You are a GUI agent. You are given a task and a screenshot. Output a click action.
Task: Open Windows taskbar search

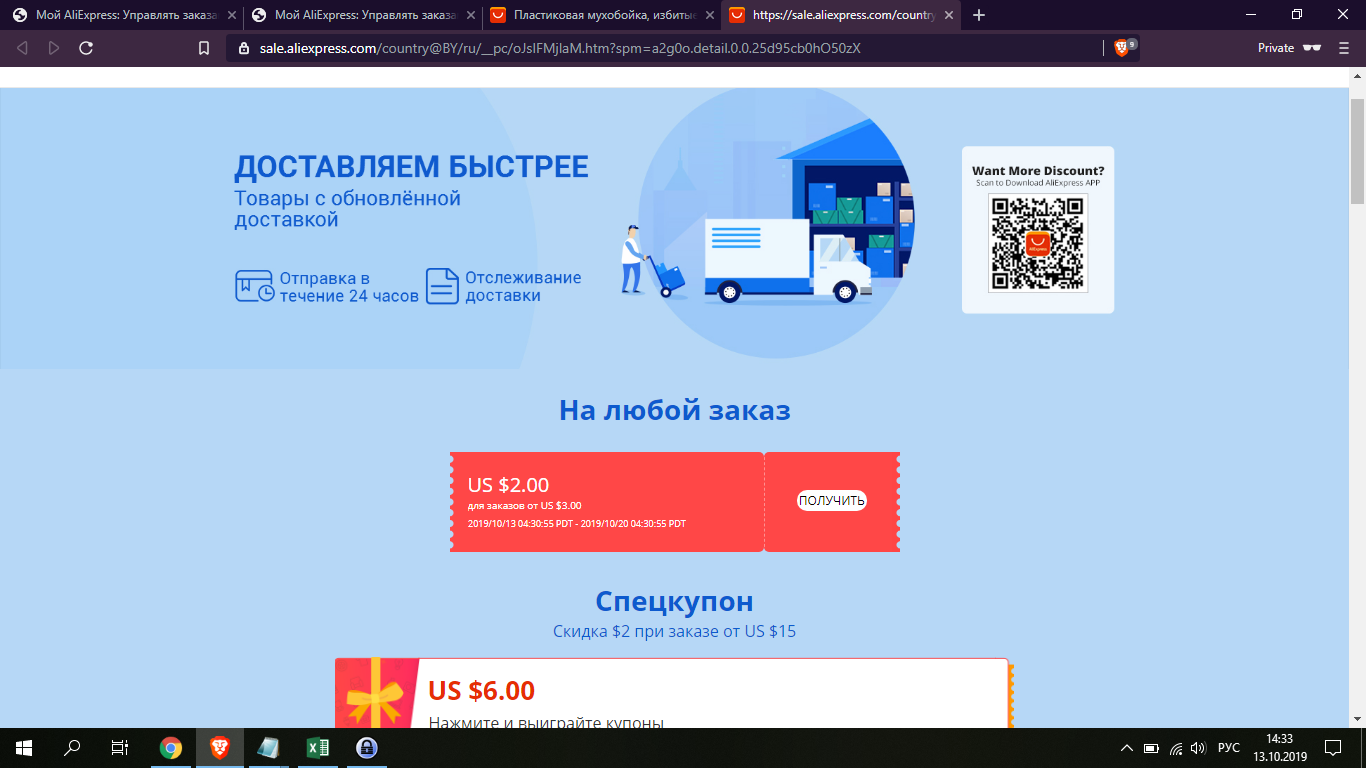[x=72, y=748]
